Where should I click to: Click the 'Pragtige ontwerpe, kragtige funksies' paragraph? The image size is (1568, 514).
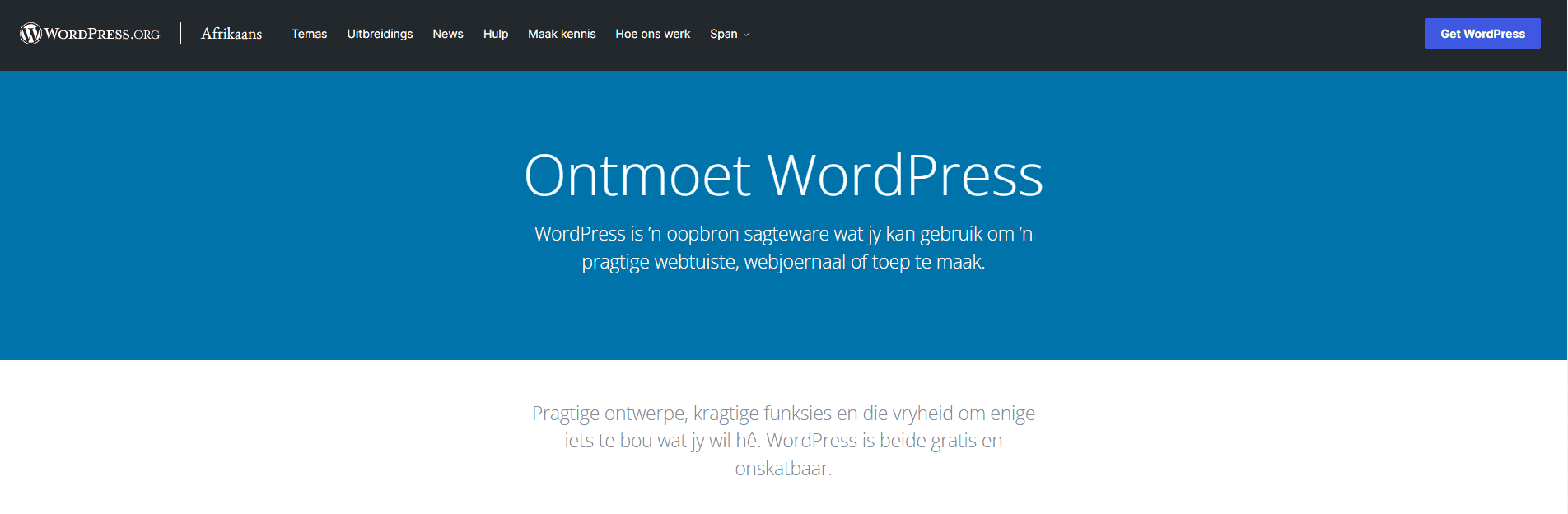point(784,441)
